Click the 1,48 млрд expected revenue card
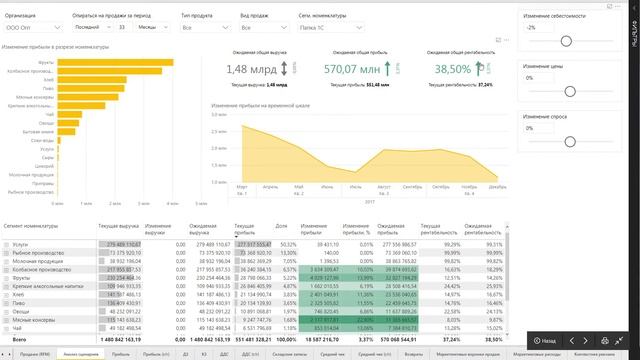 (x=260, y=69)
